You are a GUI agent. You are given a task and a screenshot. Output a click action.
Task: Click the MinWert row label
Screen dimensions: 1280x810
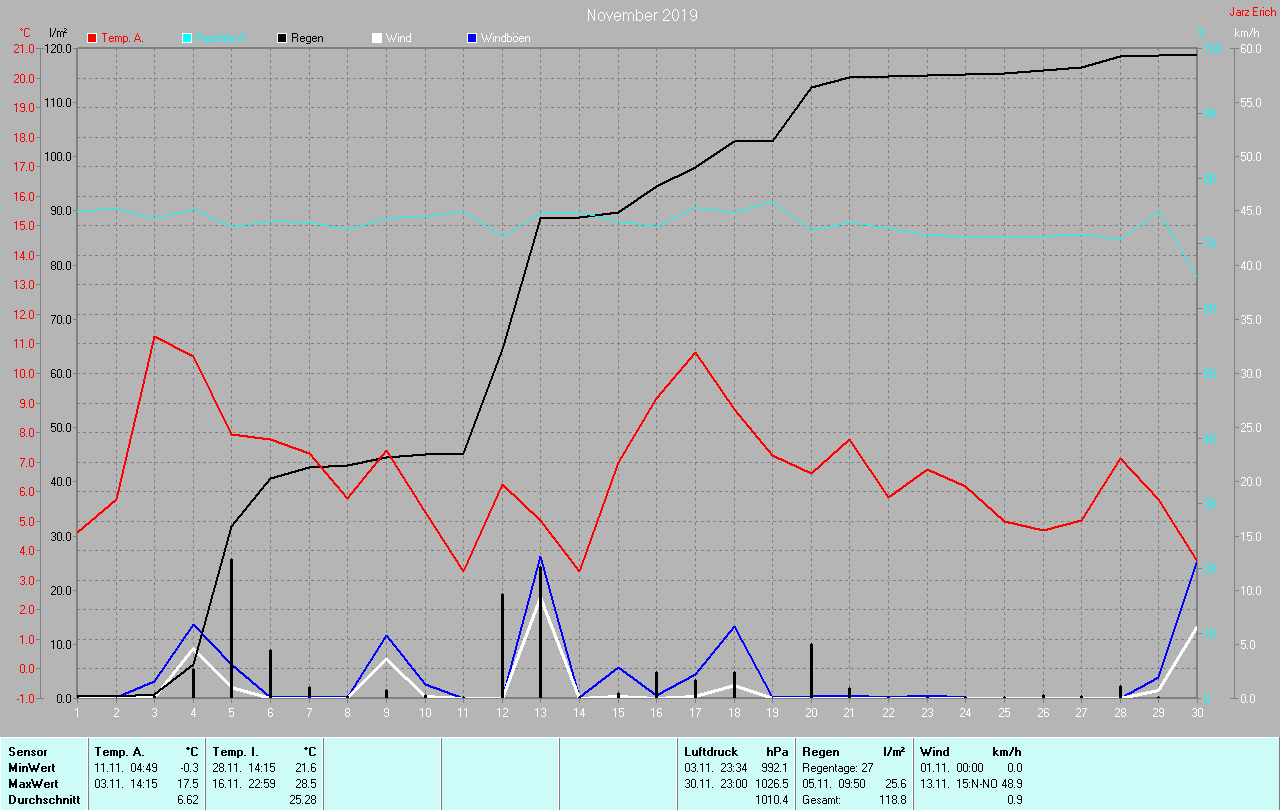[31, 768]
